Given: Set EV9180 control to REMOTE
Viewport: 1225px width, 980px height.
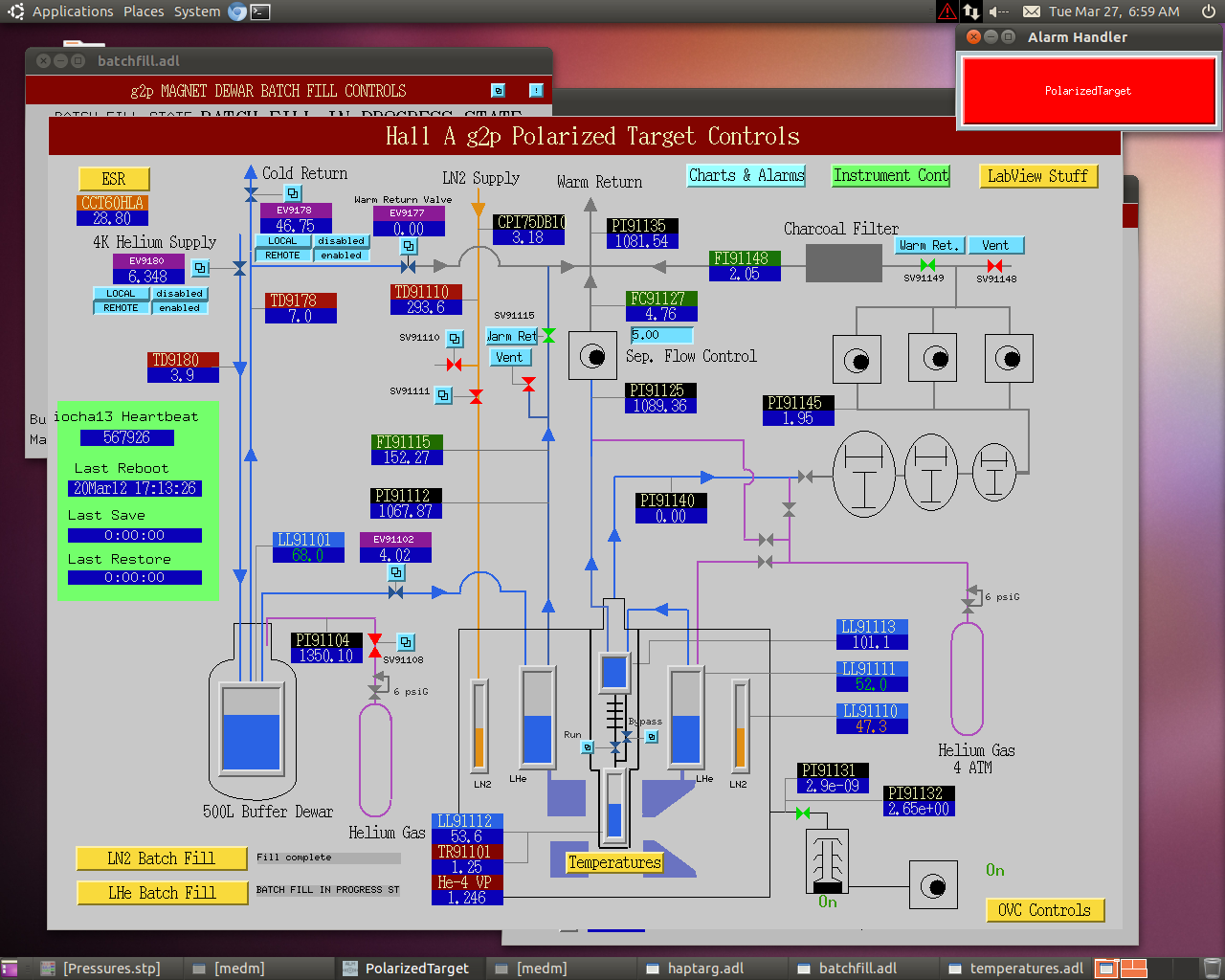Looking at the screenshot, I should [122, 308].
